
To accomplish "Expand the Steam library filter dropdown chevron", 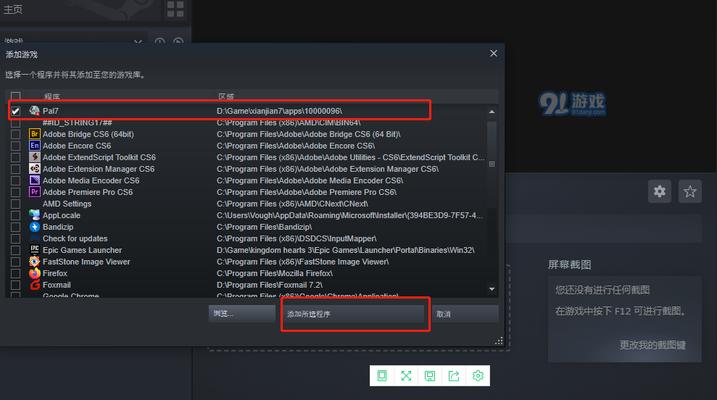I will tap(138, 42).
